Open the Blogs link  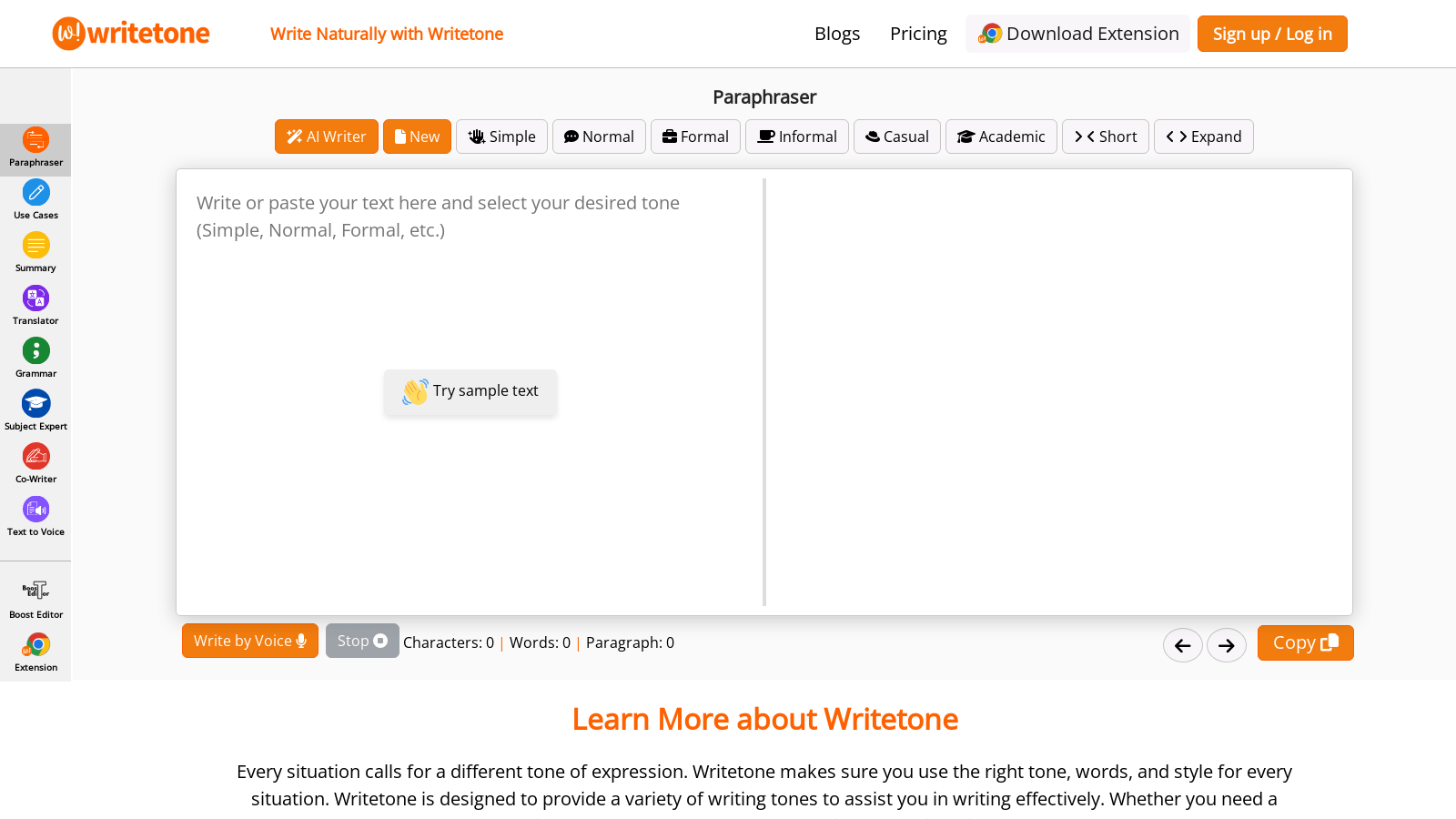pos(837,34)
